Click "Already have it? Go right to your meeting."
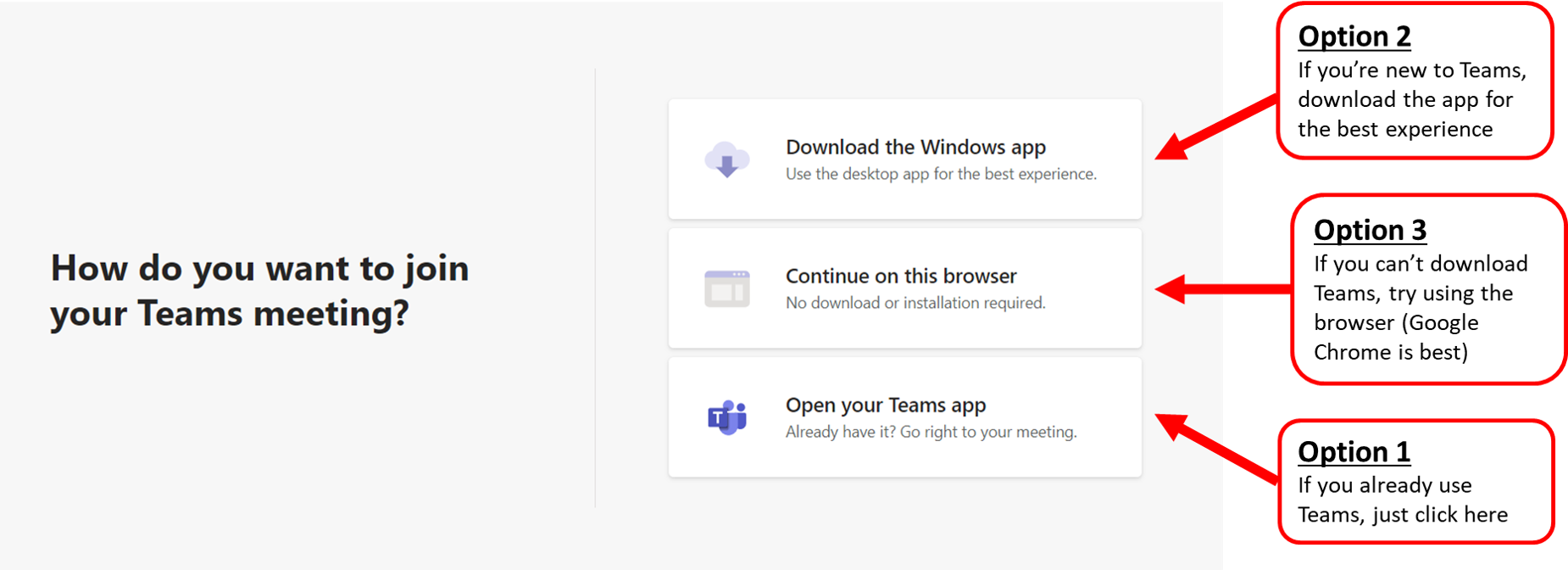 [x=931, y=432]
